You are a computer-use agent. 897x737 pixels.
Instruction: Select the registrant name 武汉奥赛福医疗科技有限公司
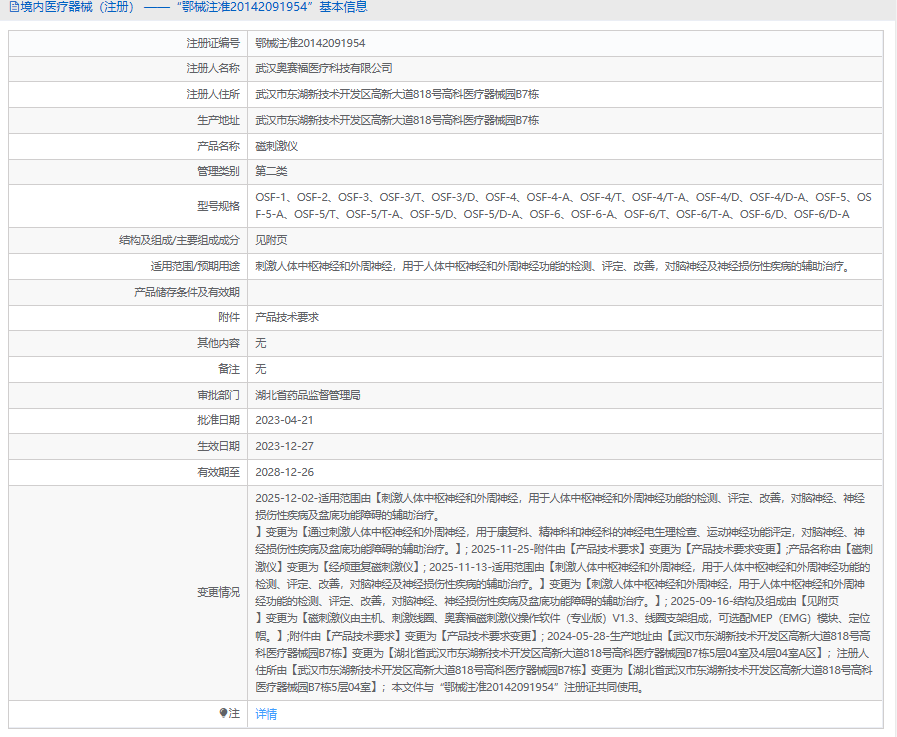click(324, 68)
